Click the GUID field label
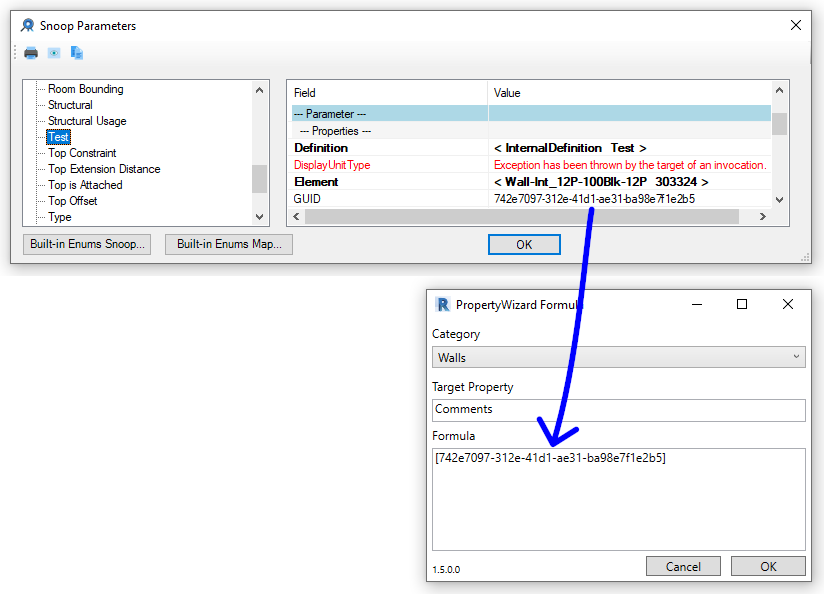The image size is (824, 594). pyautogui.click(x=307, y=199)
